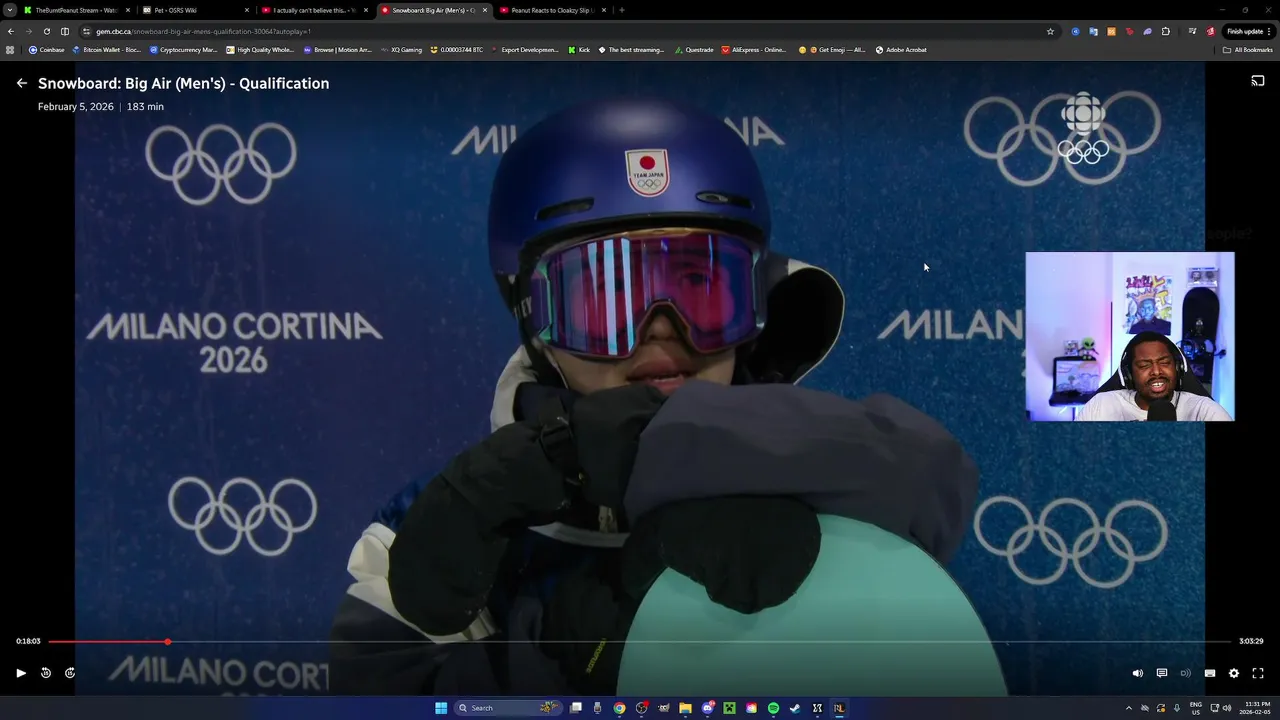Open the Kick bookmark
Viewport: 1280px width, 720px height.
click(579, 49)
